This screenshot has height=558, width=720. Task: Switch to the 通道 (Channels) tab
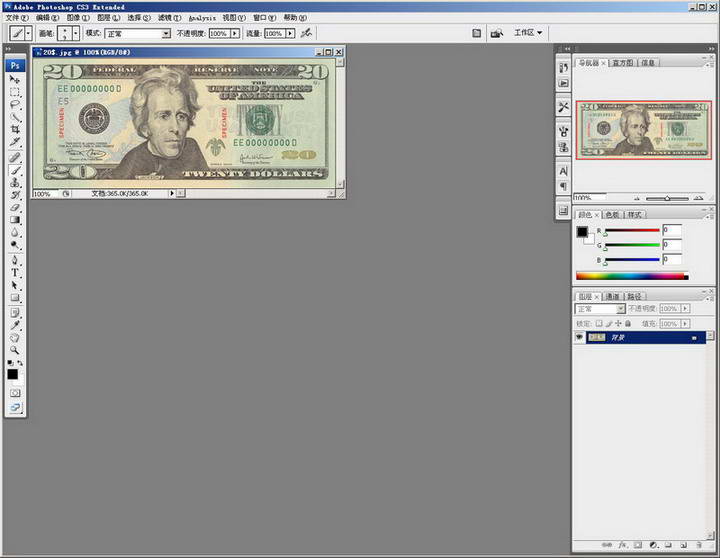coord(613,296)
